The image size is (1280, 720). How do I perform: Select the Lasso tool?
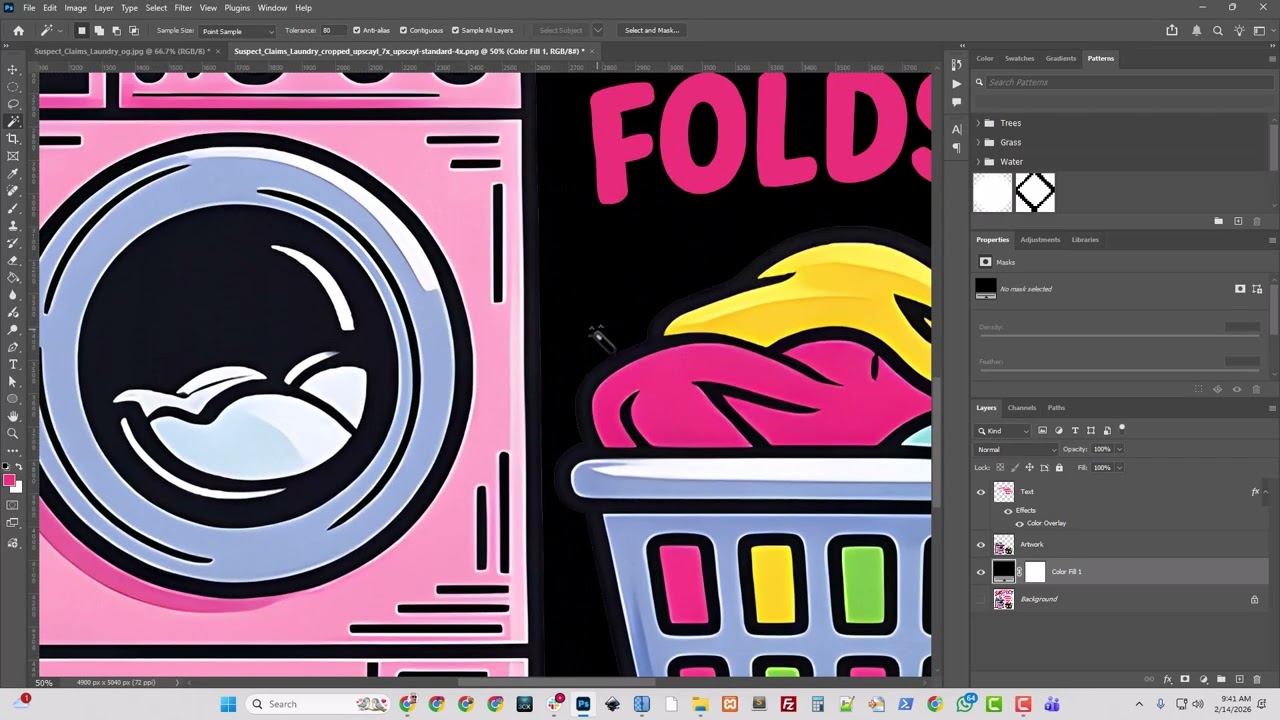pyautogui.click(x=13, y=104)
